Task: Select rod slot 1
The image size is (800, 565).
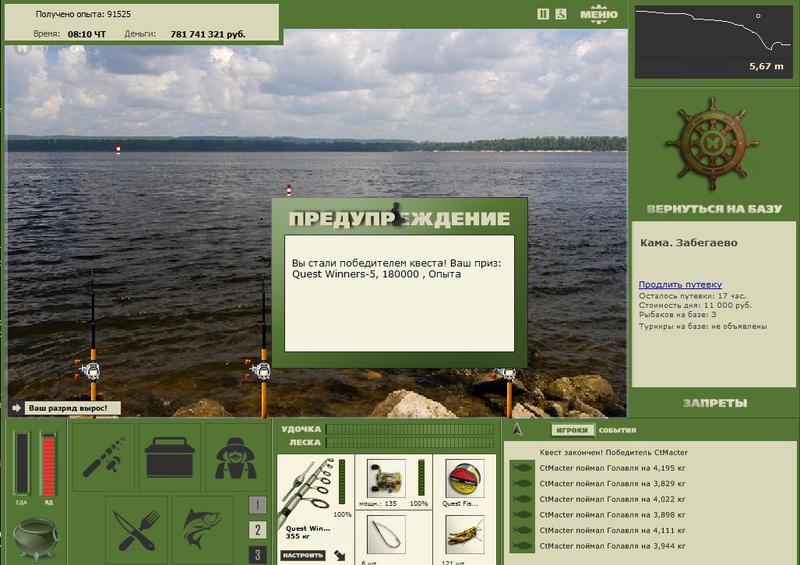Action: coord(257,505)
